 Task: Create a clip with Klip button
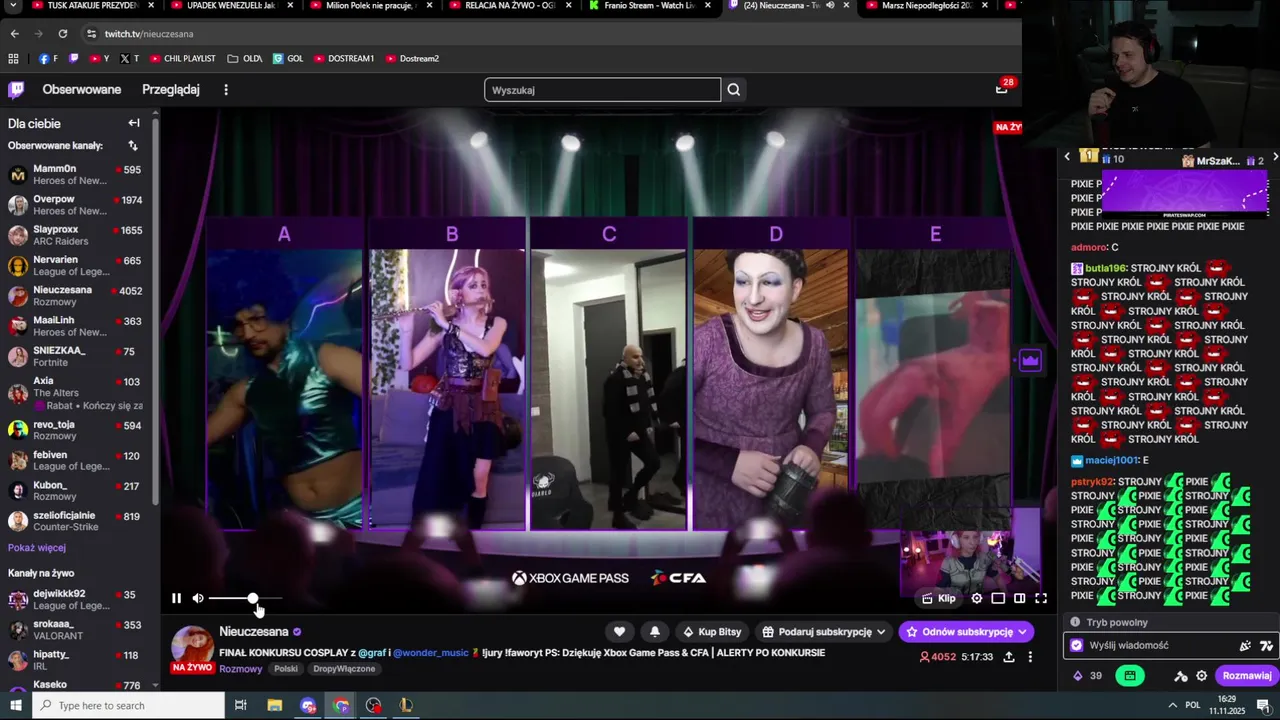click(939, 598)
